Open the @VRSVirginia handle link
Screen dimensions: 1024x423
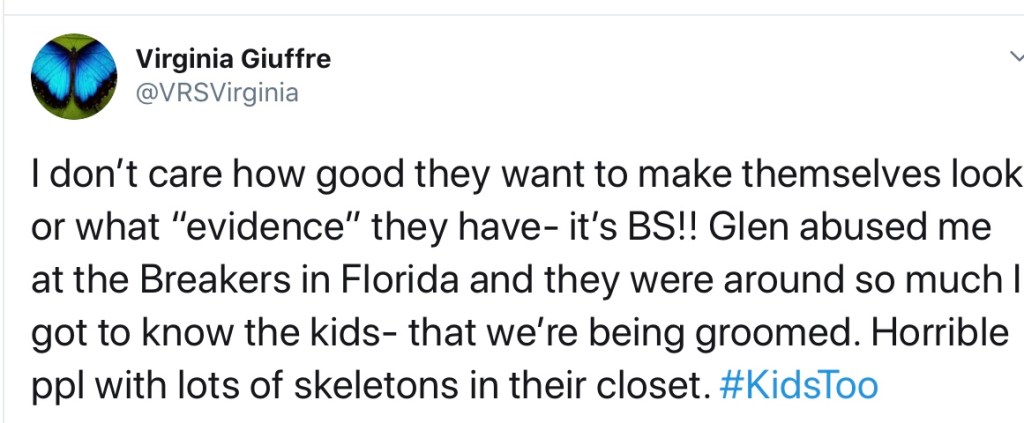[x=217, y=92]
